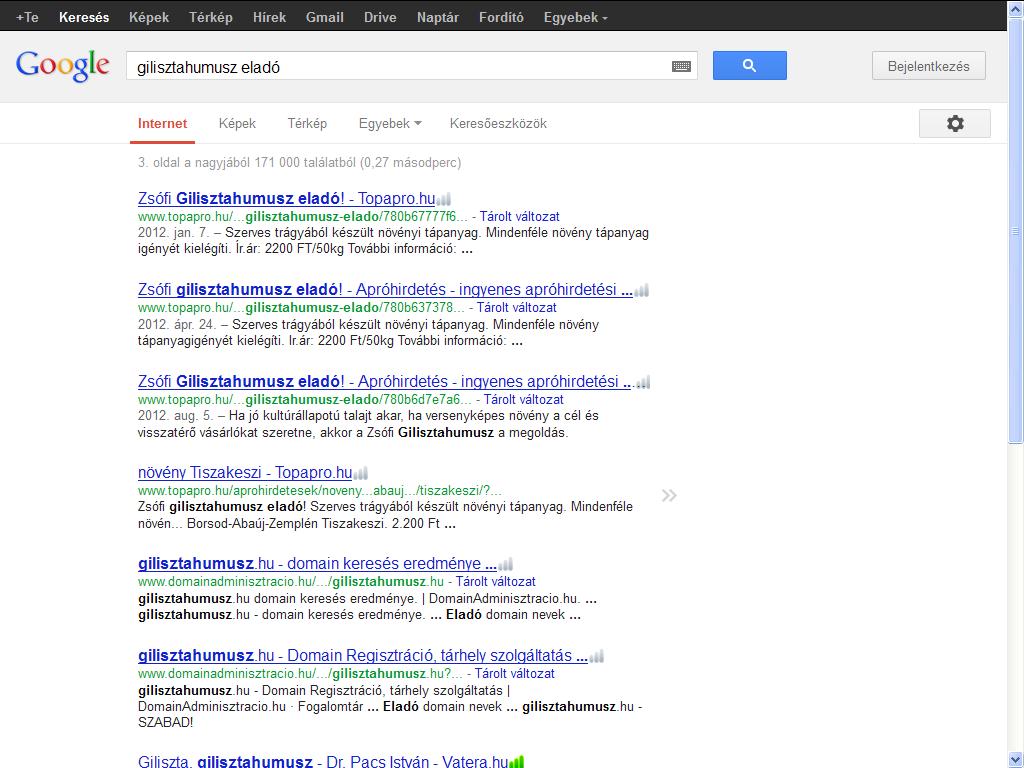
Task: Show preview arrows for növény Tiszakeszi result
Action: pos(669,496)
